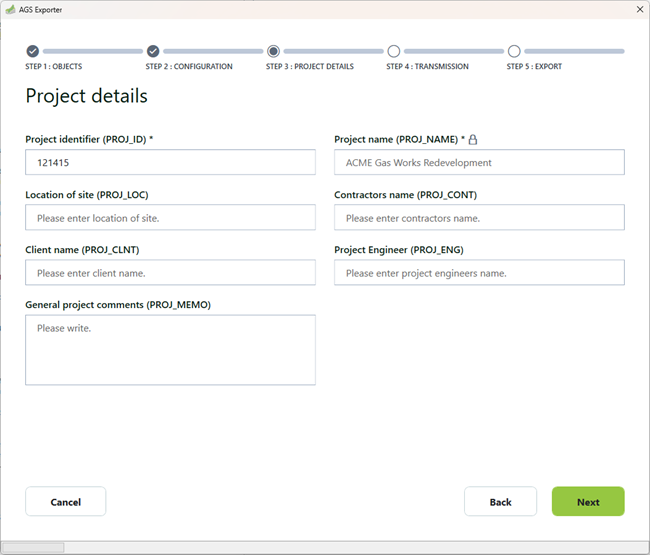Click the General project comments text area
The width and height of the screenshot is (650, 555).
pos(170,350)
